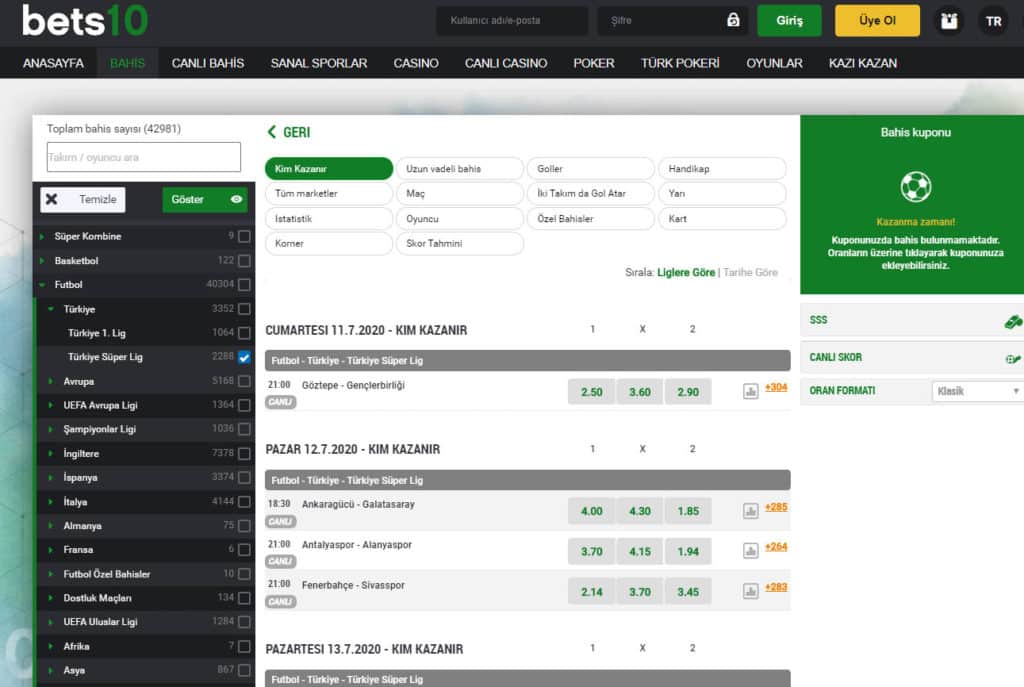Sort by Tarihe Göre link
The width and height of the screenshot is (1024, 687).
750,272
